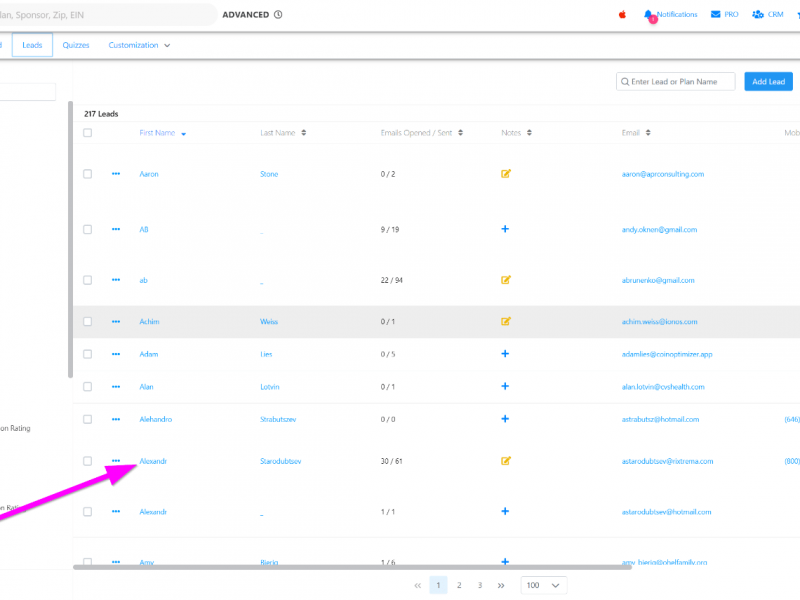Screen dimensions: 800x600
Task: Open email link aaron@aprconsulting.com
Action: tap(662, 174)
